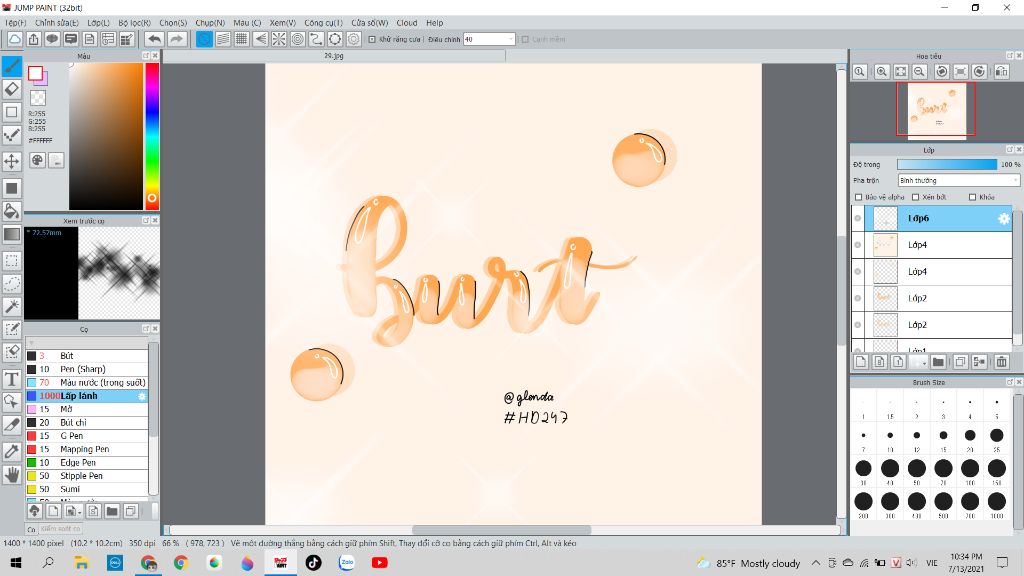Select the Stipple Pen brush
This screenshot has height=576, width=1024.
click(x=87, y=476)
